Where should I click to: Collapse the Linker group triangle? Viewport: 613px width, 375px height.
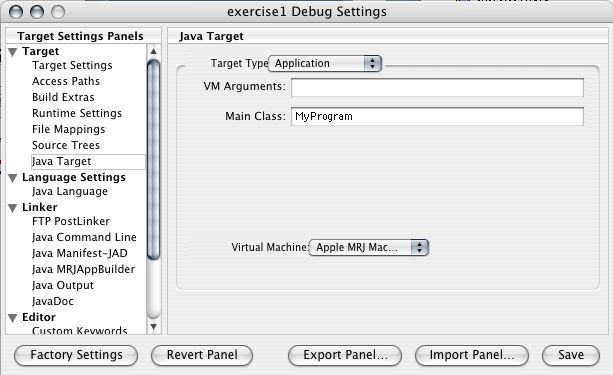point(13,208)
